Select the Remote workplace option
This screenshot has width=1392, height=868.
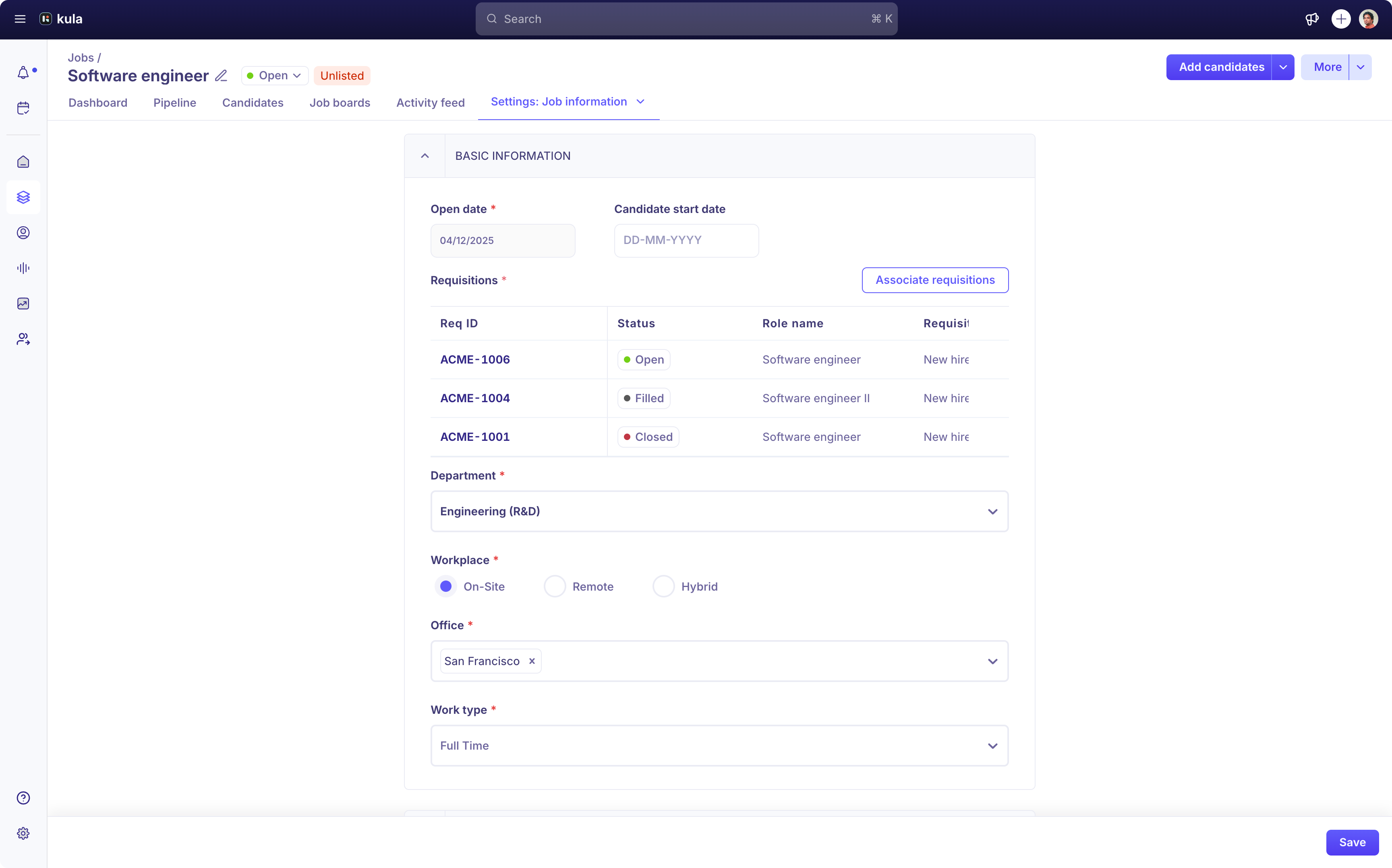click(x=555, y=586)
